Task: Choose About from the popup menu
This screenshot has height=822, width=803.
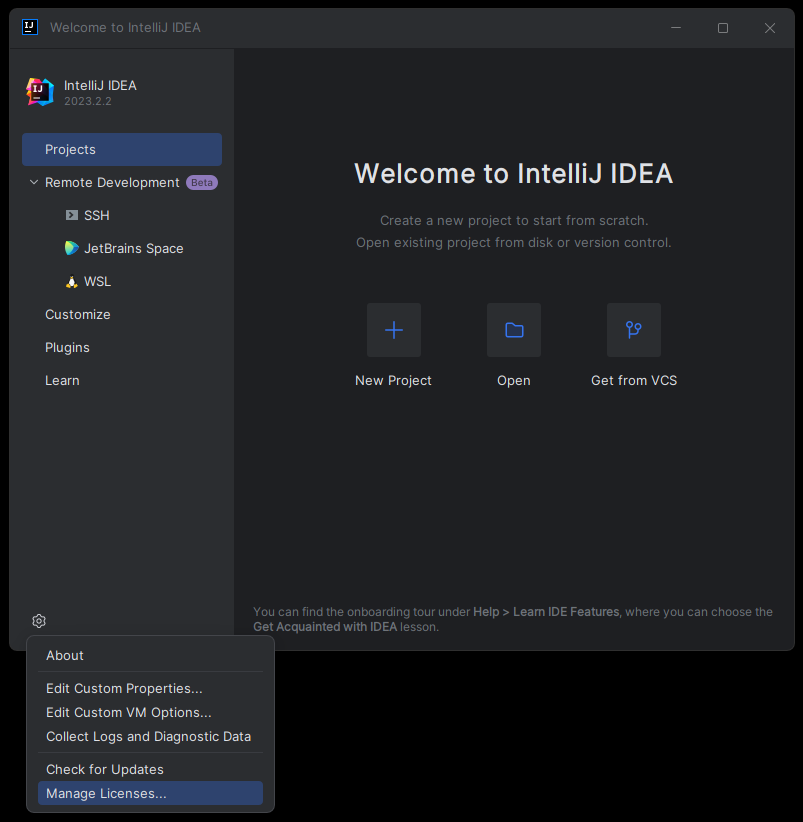Action: pyautogui.click(x=150, y=655)
